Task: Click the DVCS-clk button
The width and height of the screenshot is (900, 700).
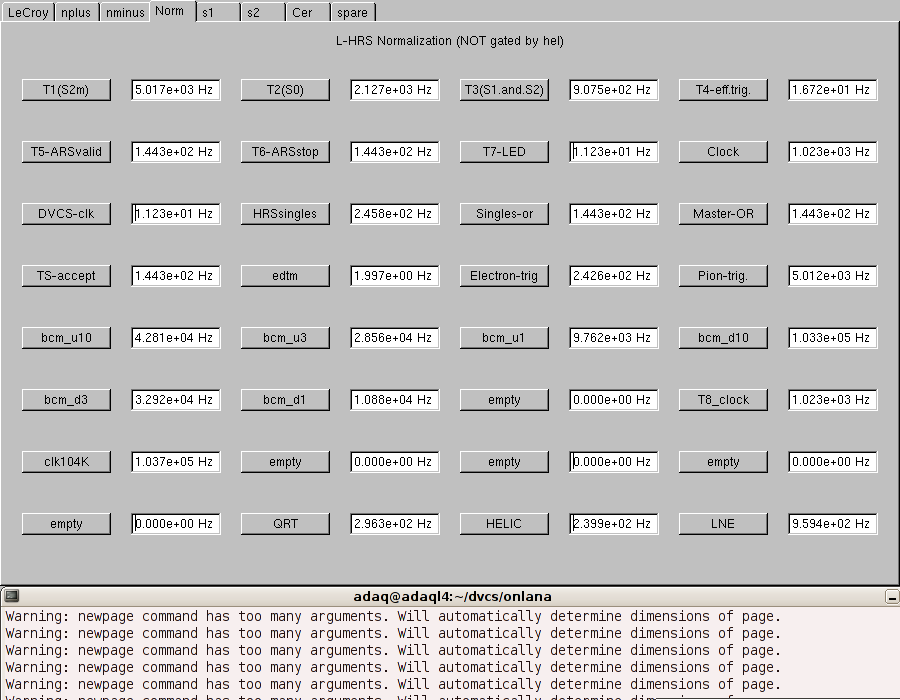Action: point(66,214)
